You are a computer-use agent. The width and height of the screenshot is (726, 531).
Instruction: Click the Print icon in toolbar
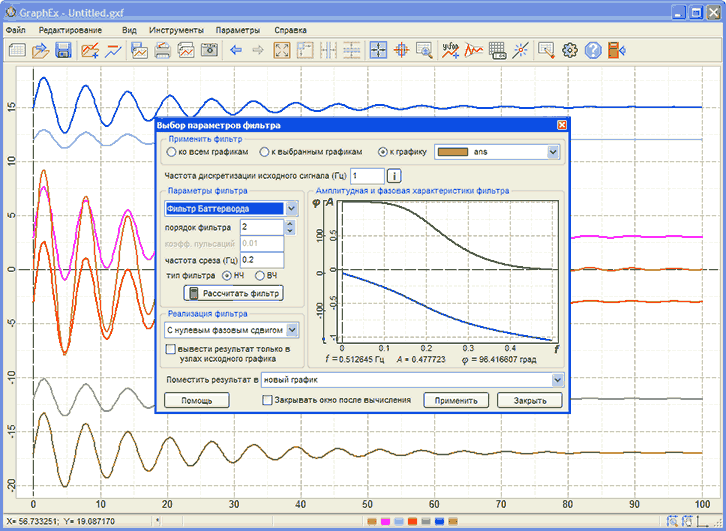[x=163, y=50]
